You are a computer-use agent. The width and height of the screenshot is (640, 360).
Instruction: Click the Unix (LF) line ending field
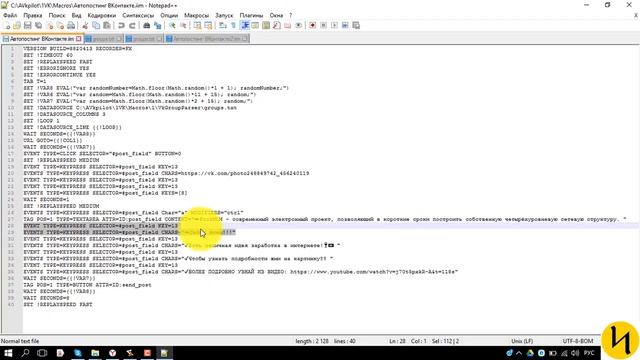click(x=522, y=341)
